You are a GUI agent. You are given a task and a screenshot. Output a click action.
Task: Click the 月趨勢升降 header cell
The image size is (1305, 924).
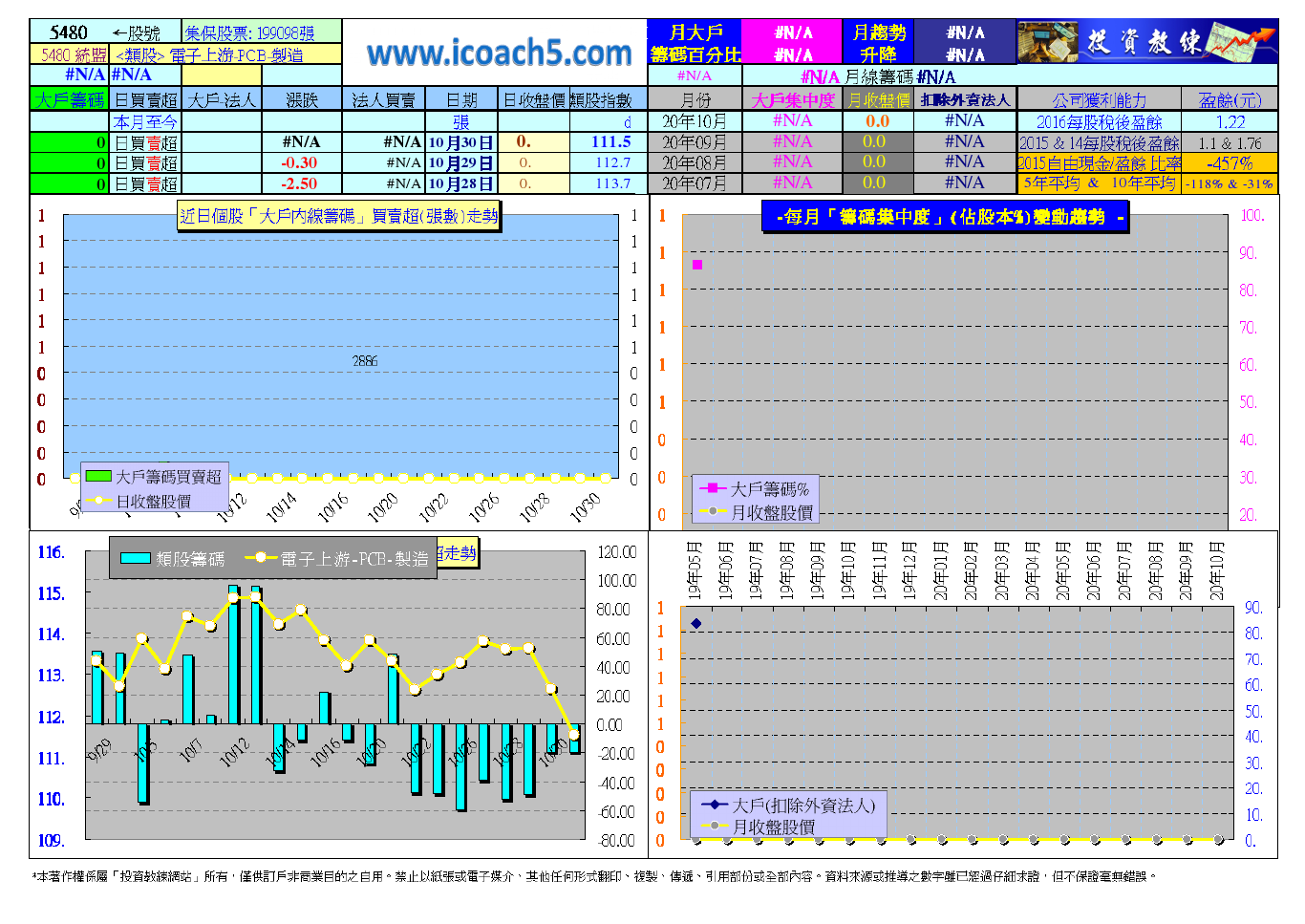click(x=878, y=43)
